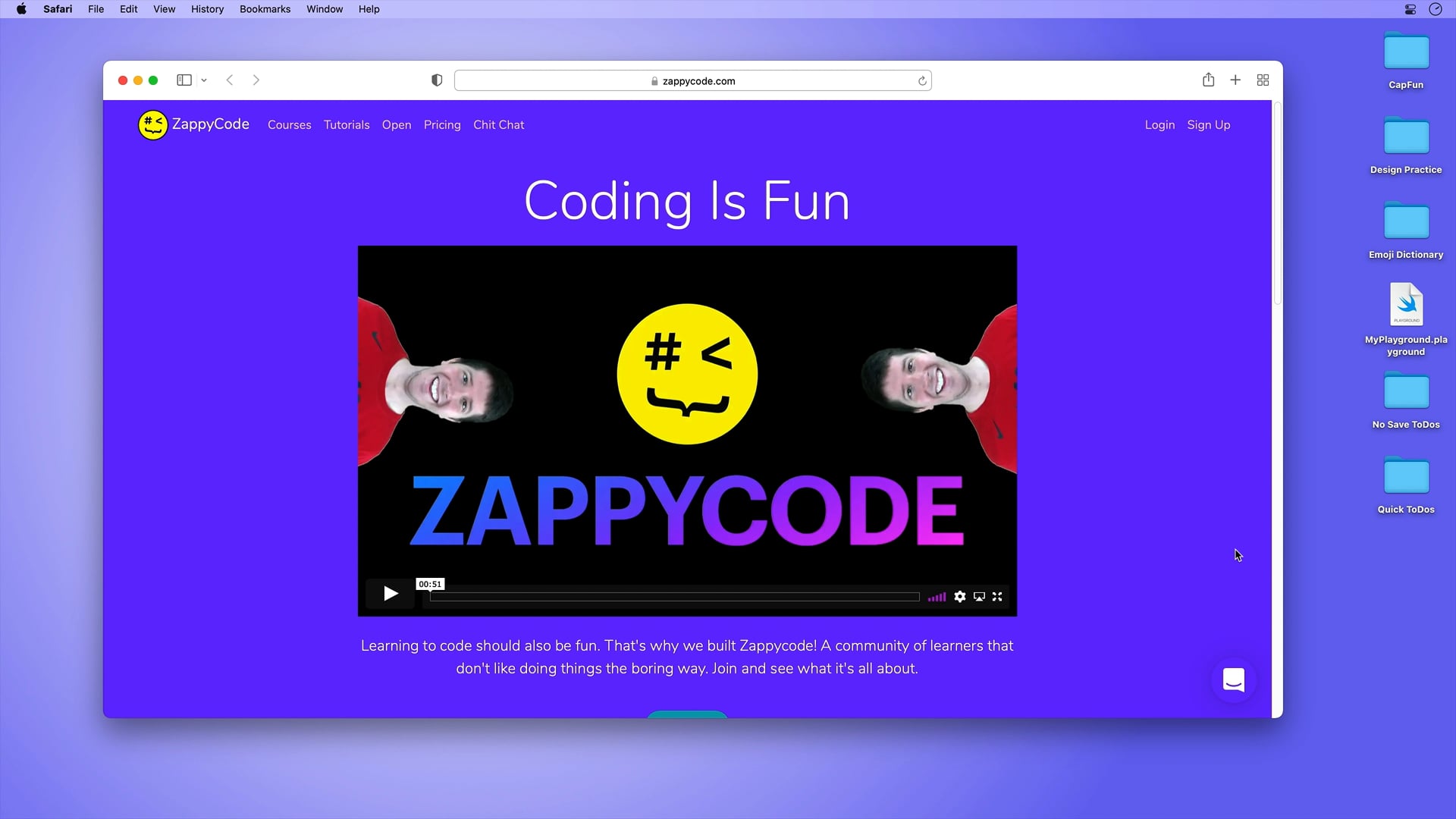Image resolution: width=1456 pixels, height=819 pixels.
Task: Select the Quick ToDos desktop folder
Action: click(1406, 485)
